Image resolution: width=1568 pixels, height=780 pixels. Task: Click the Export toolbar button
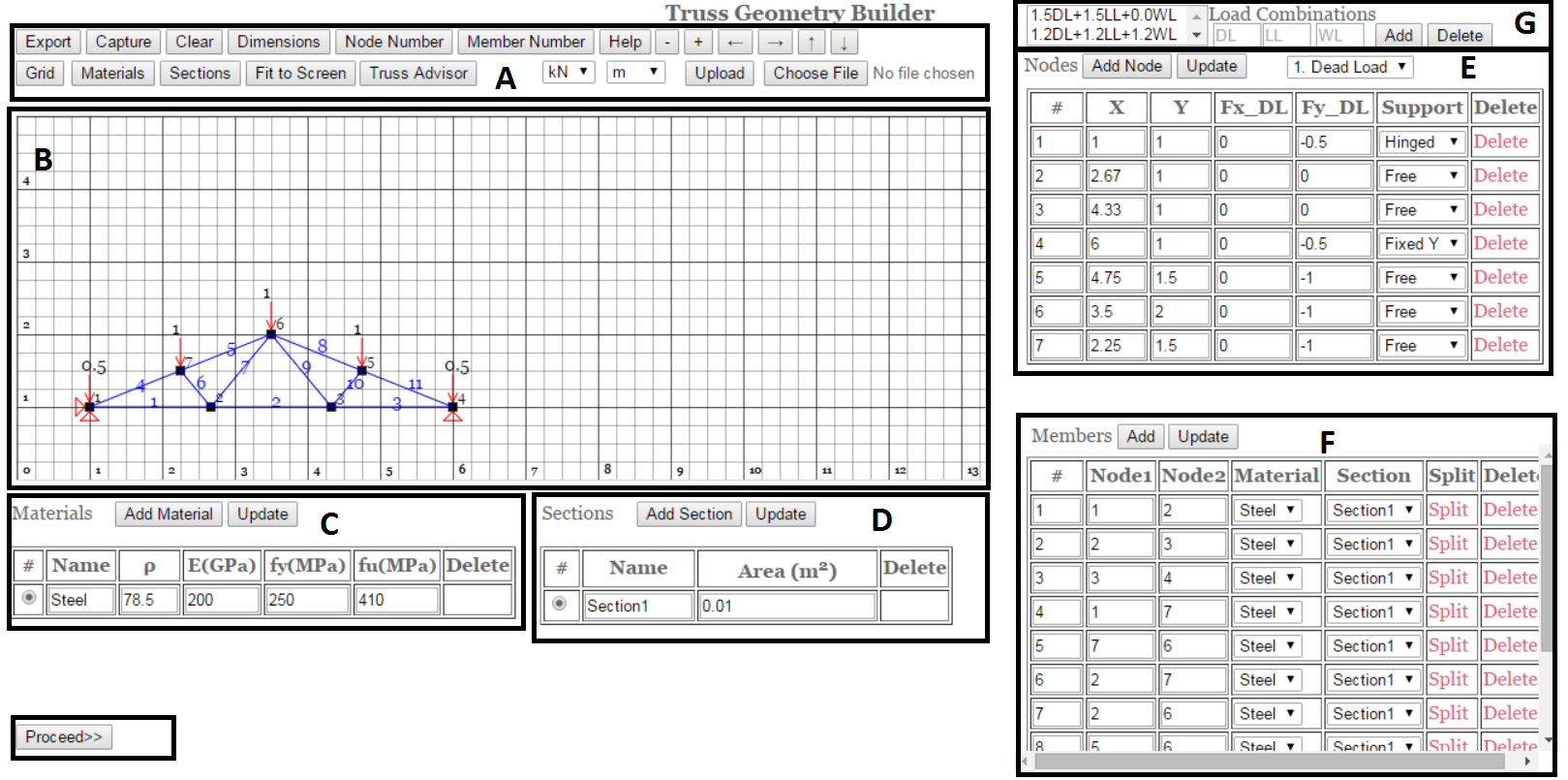coord(48,42)
